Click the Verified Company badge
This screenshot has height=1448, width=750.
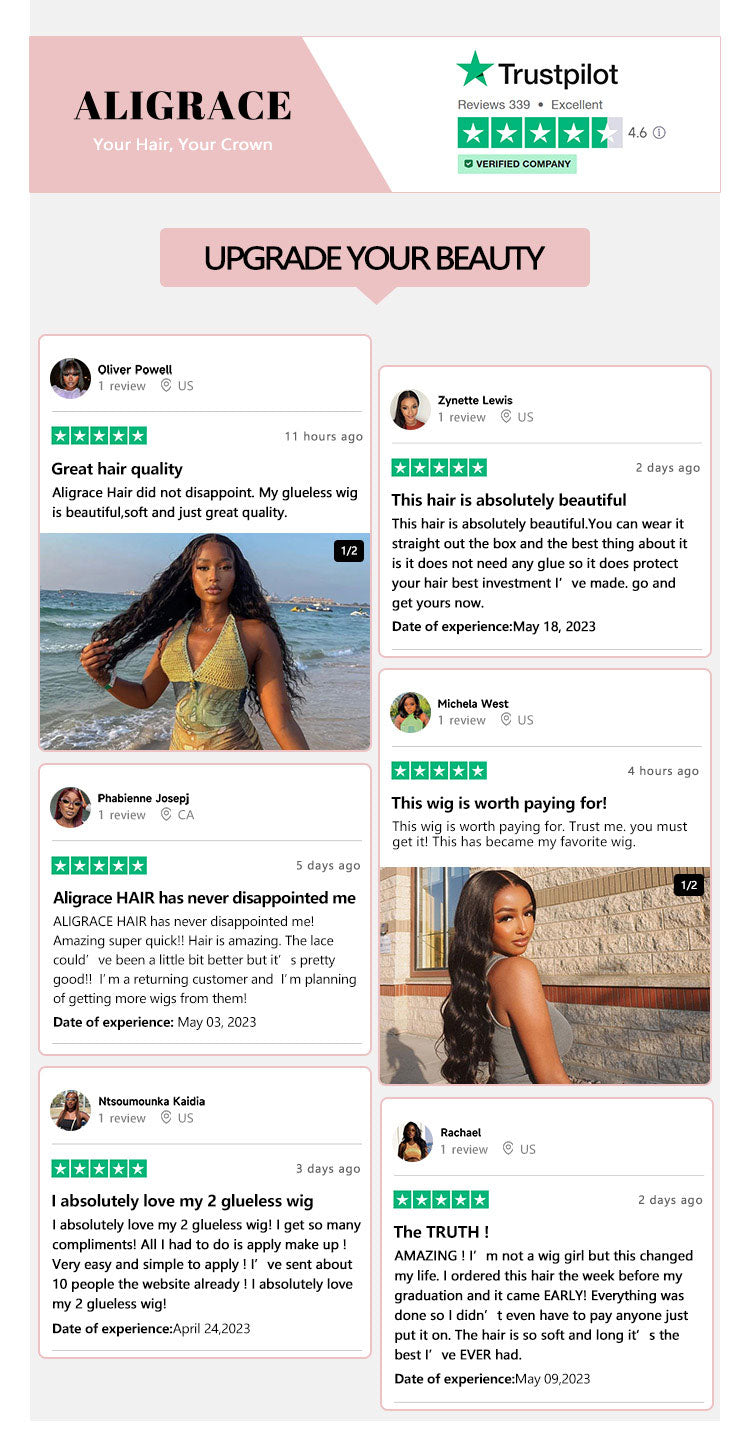(x=517, y=164)
